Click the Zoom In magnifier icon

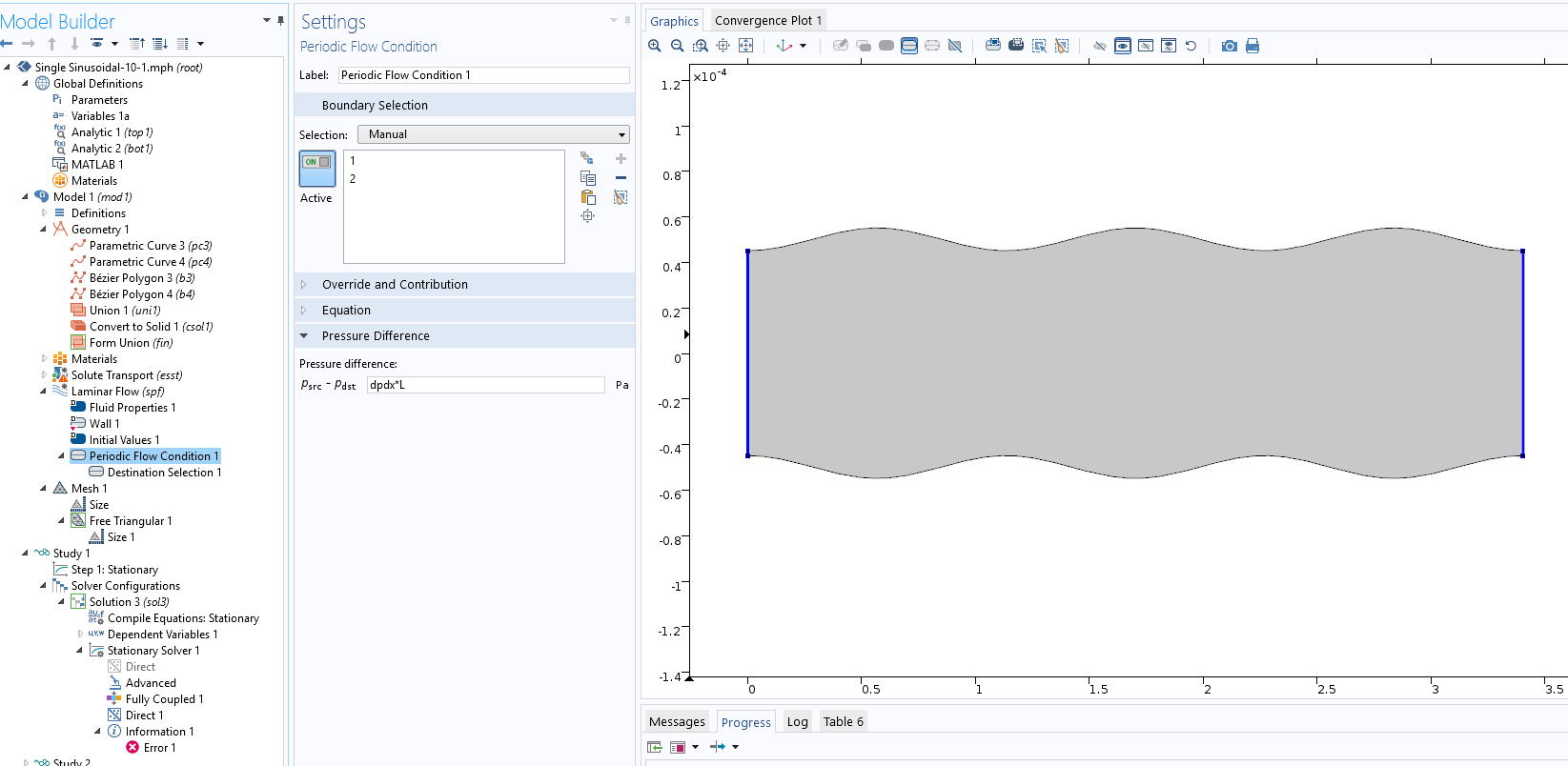[x=654, y=46]
